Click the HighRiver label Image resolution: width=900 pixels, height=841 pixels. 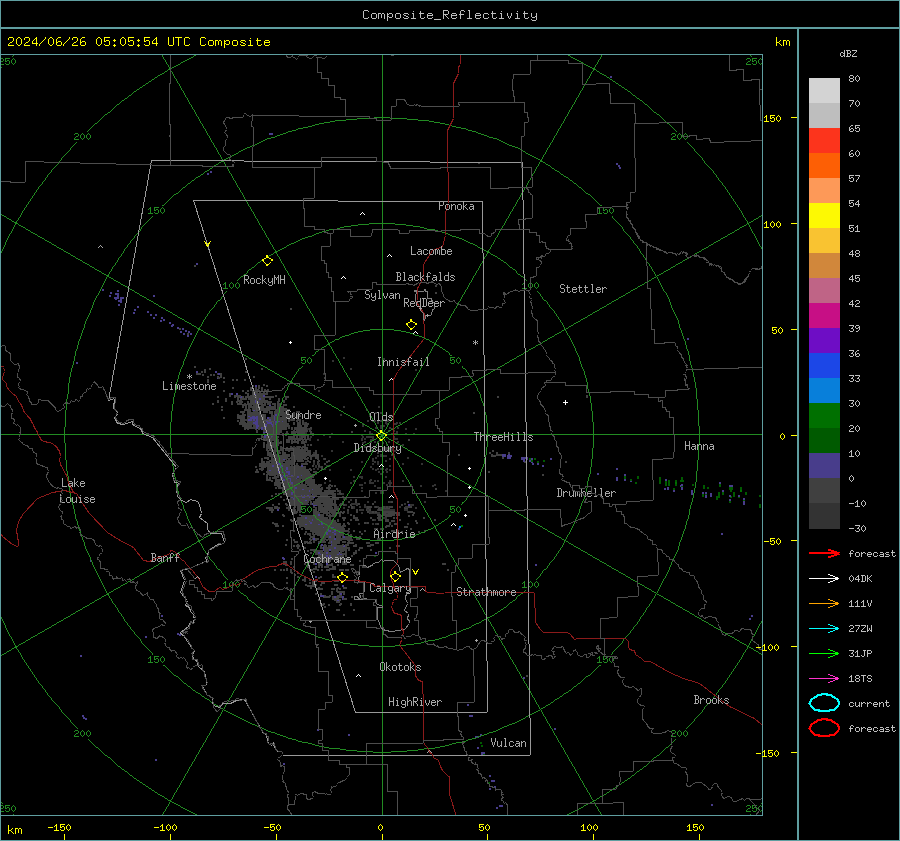(415, 702)
